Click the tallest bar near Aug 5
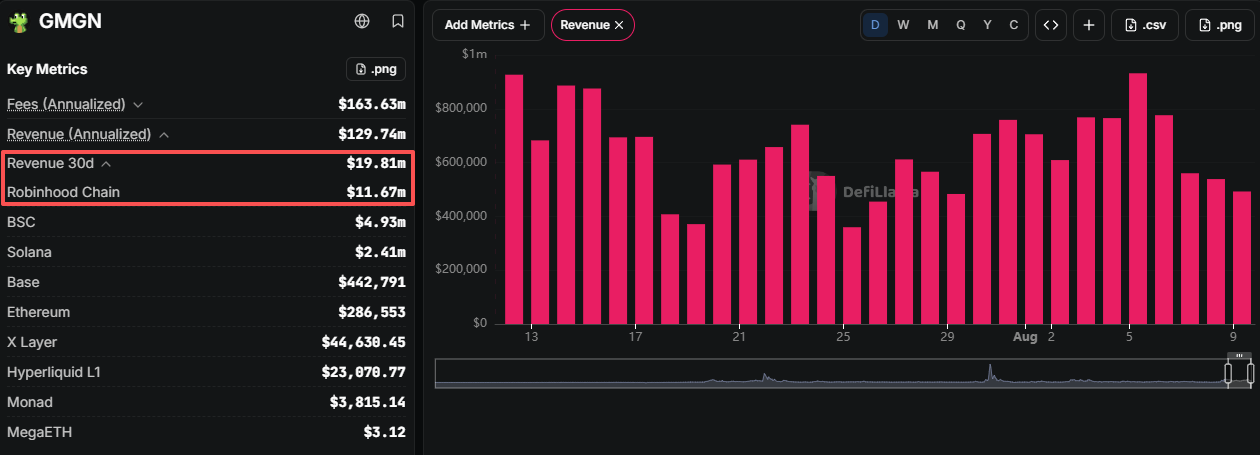 coord(1137,198)
